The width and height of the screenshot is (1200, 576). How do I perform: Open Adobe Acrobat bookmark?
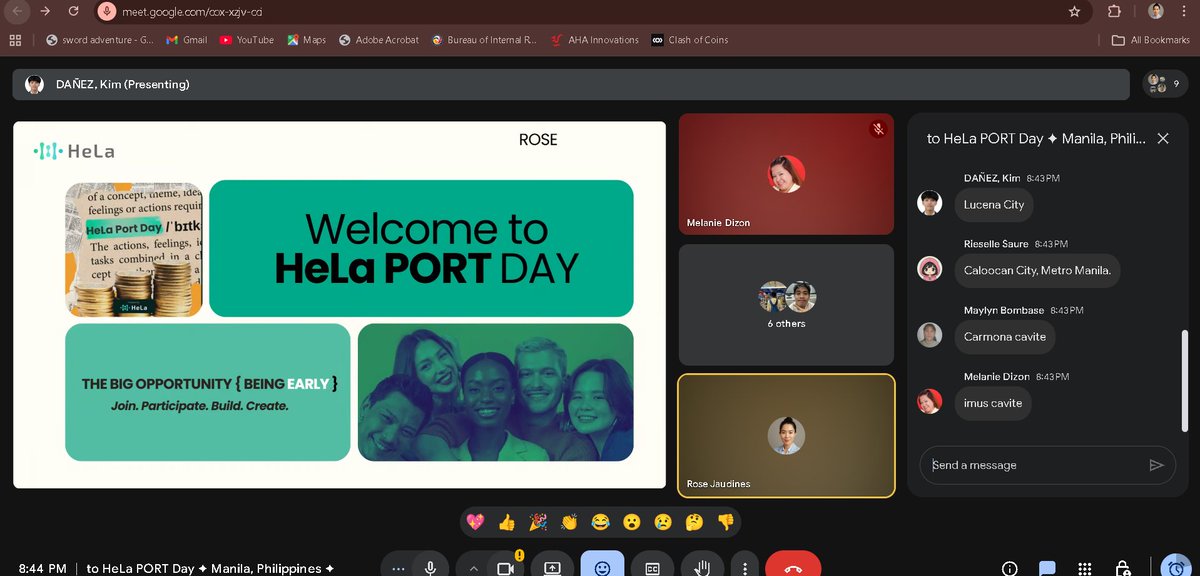pyautogui.click(x=379, y=40)
